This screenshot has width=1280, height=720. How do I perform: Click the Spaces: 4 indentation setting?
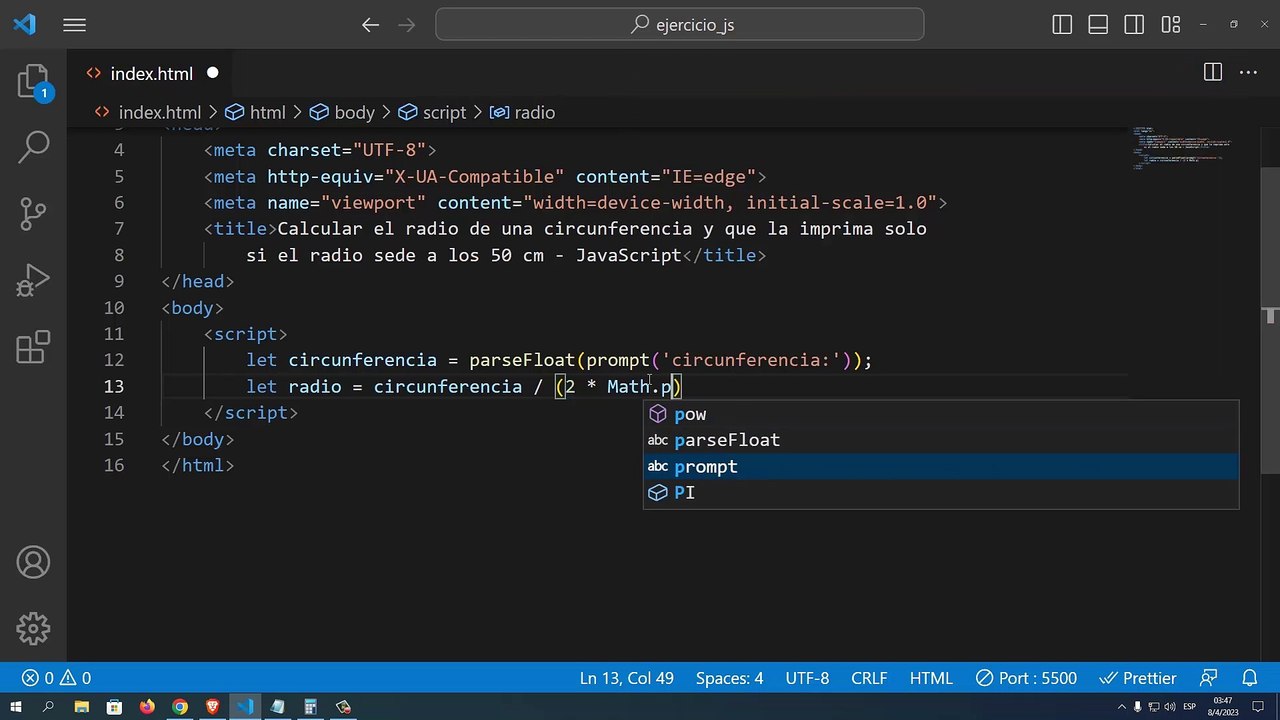point(729,678)
